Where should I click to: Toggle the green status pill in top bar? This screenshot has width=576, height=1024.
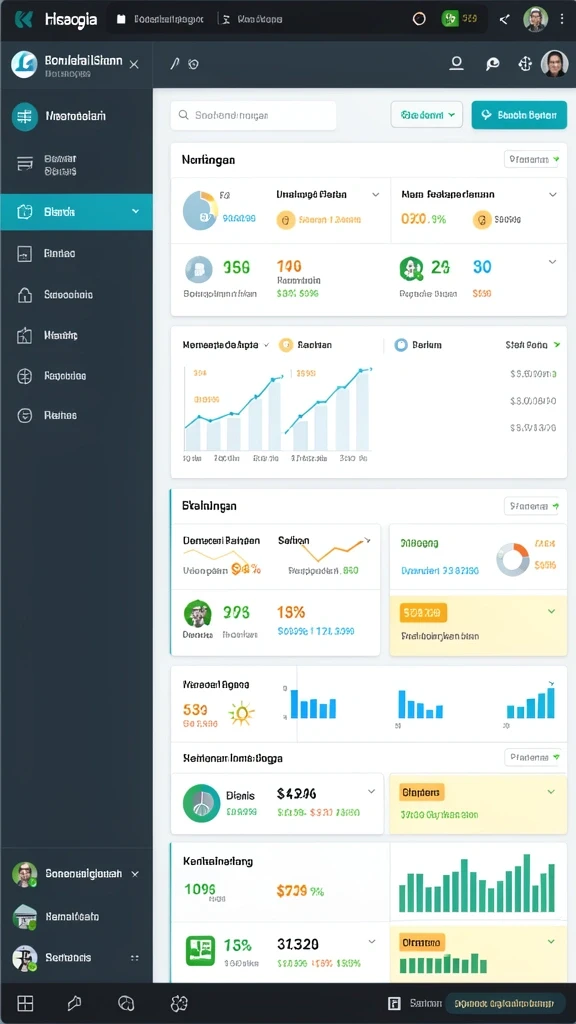[460, 19]
